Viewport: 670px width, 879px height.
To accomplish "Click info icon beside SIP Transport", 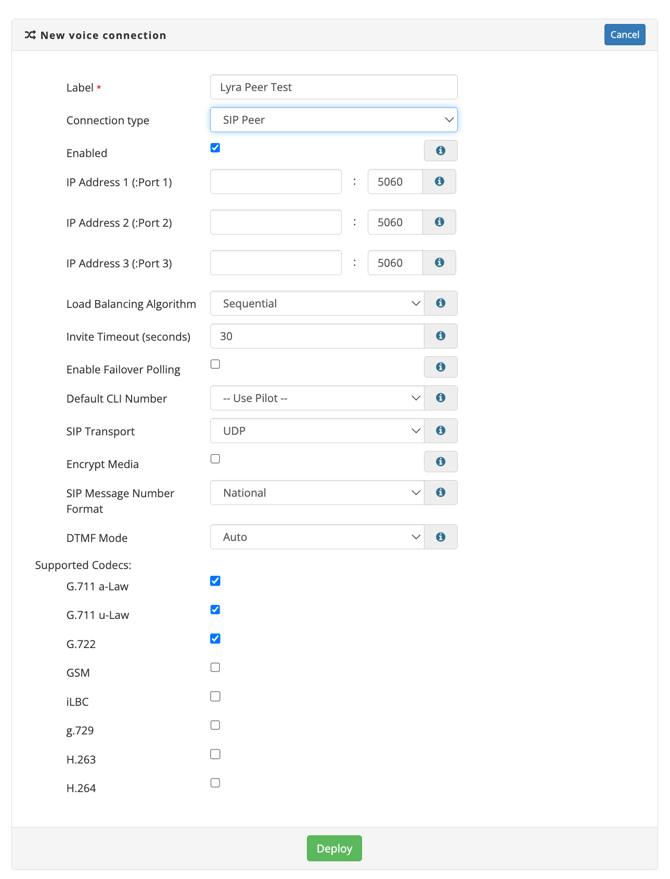I will click(440, 431).
